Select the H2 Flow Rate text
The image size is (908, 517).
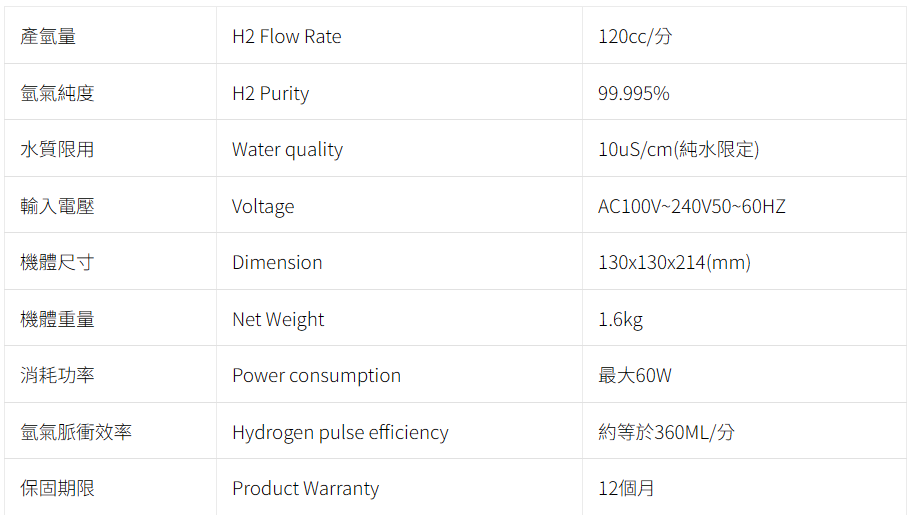pyautogui.click(x=286, y=37)
